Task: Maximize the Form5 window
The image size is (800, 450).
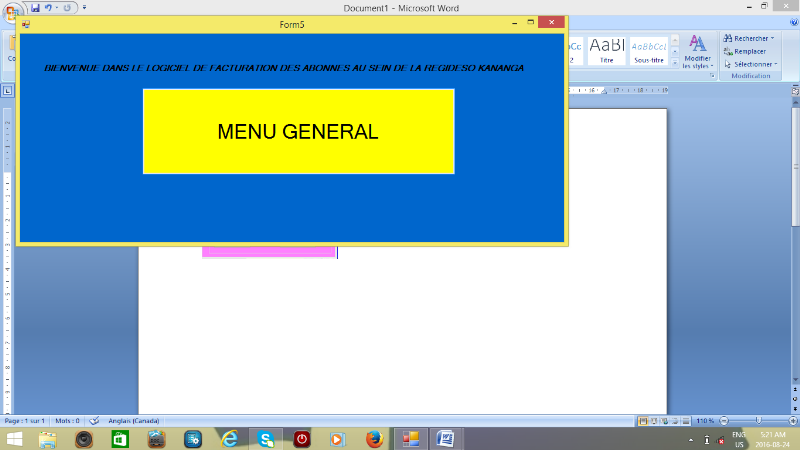Action: coord(531,22)
